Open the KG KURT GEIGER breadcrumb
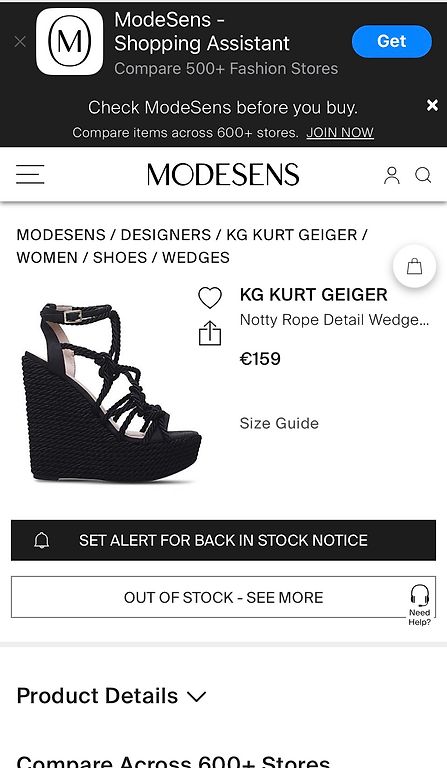 click(x=291, y=235)
